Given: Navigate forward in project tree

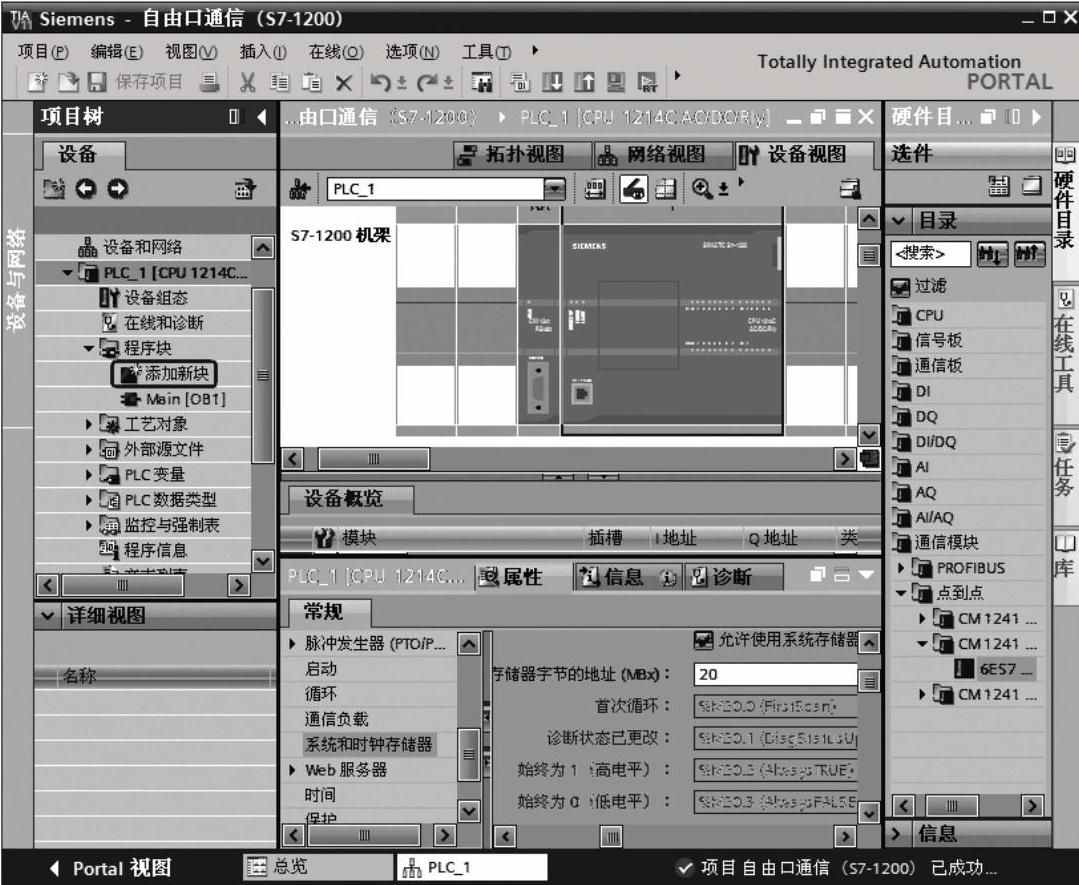Looking at the screenshot, I should pyautogui.click(x=118, y=189).
